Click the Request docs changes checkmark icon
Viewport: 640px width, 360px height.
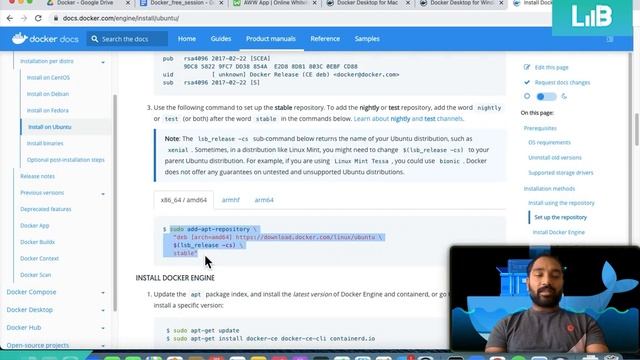pyautogui.click(x=527, y=82)
